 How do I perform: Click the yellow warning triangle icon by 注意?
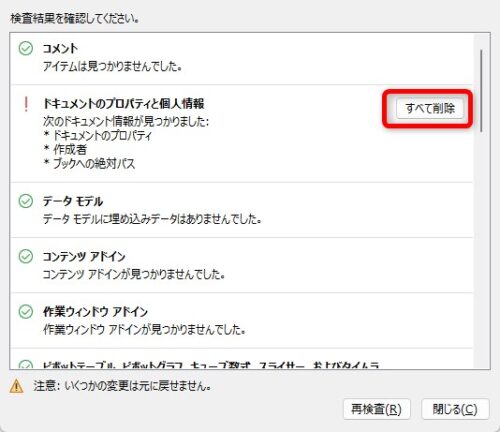click(x=16, y=386)
